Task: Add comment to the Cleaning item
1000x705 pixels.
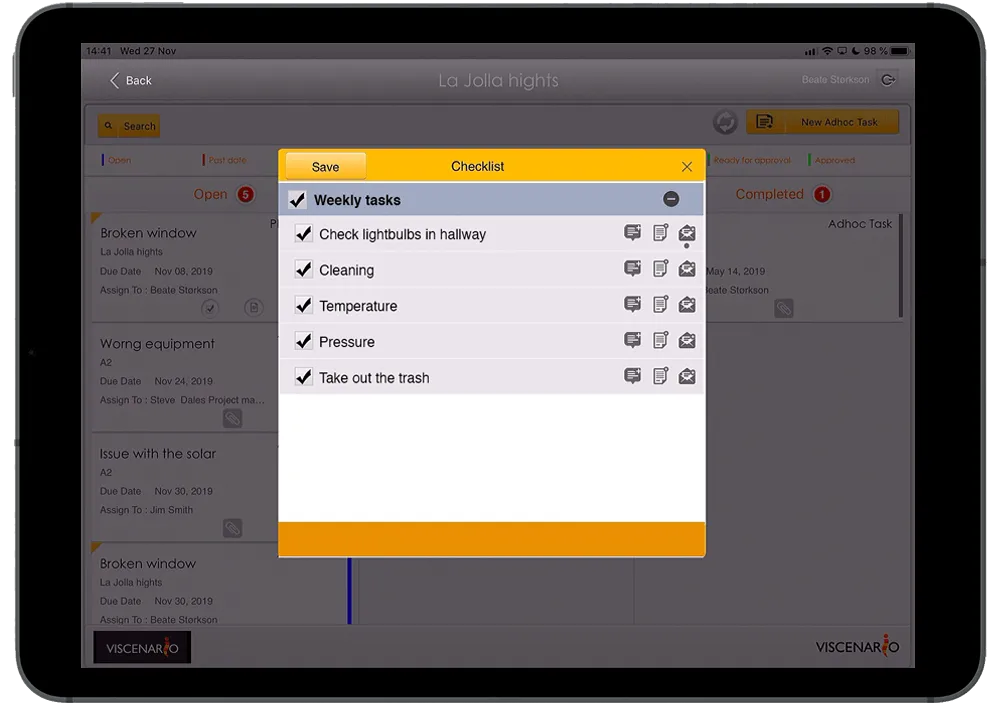Action: pos(632,269)
